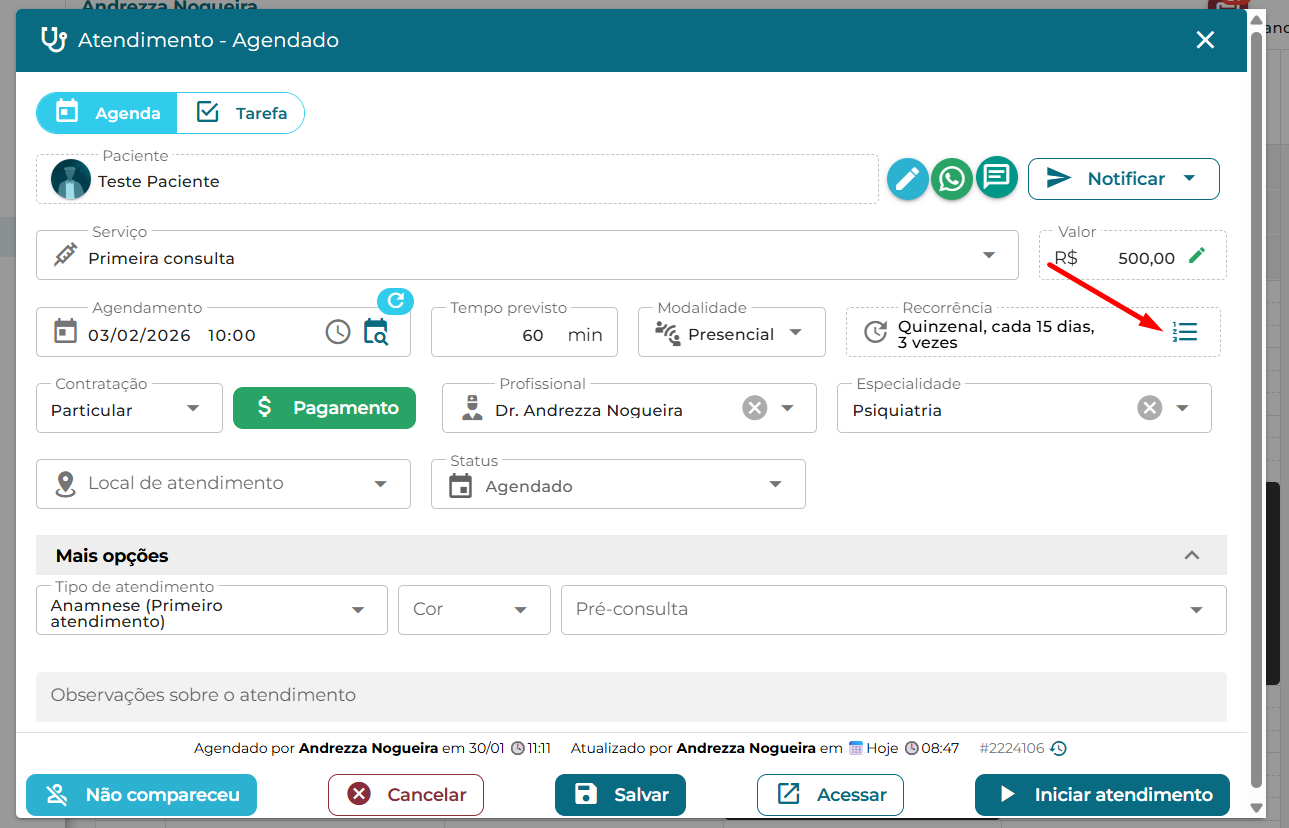
Task: Clear the Profissional field with X
Action: (x=754, y=408)
